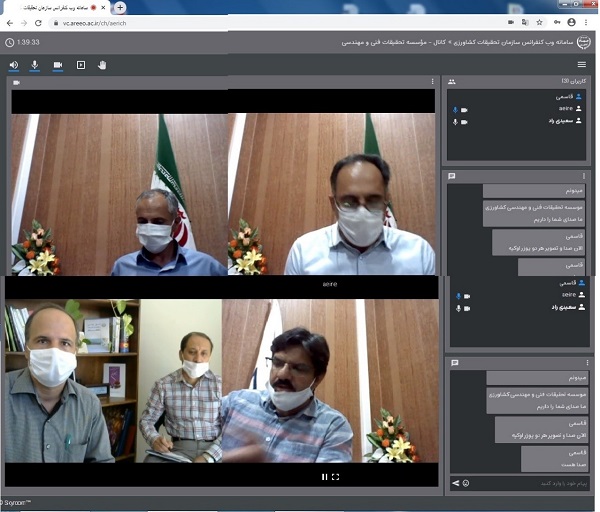The image size is (600, 512).
Task: Pause the lower video feed
Action: point(324,477)
